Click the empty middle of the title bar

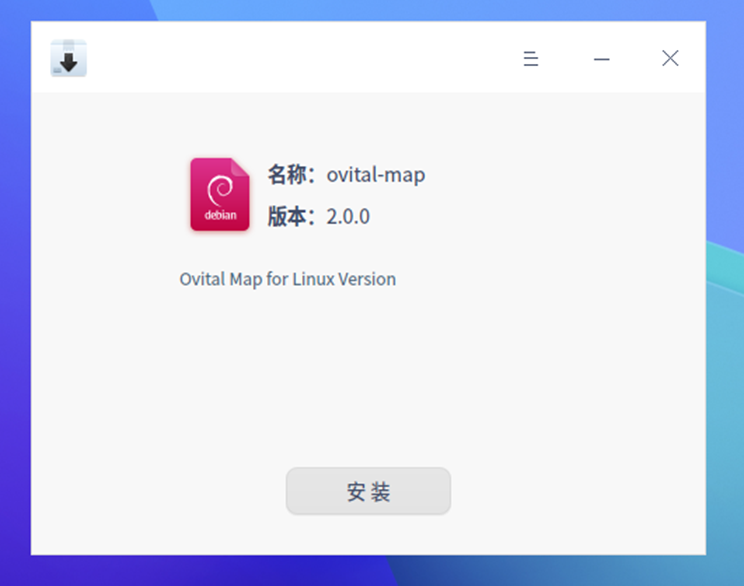click(300, 59)
